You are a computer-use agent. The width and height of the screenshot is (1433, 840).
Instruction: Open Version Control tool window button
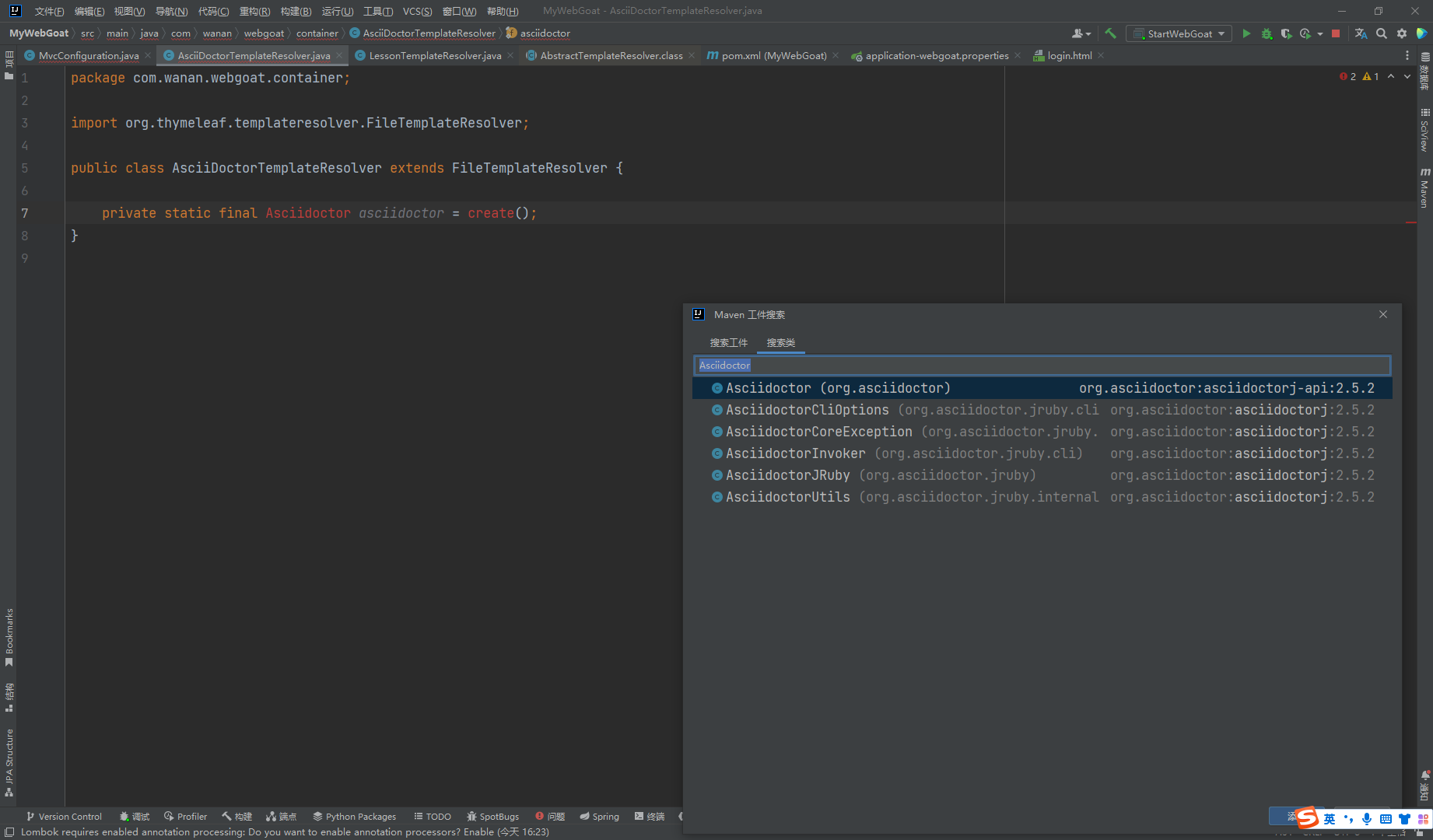(64, 816)
